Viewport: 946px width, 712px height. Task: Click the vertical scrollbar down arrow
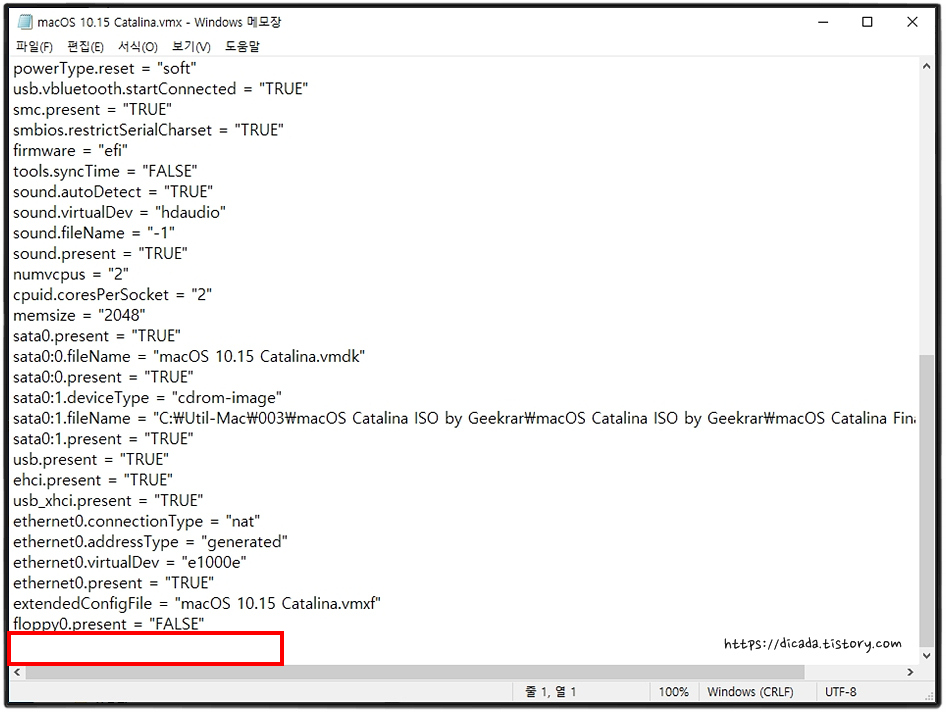pyautogui.click(x=926, y=656)
